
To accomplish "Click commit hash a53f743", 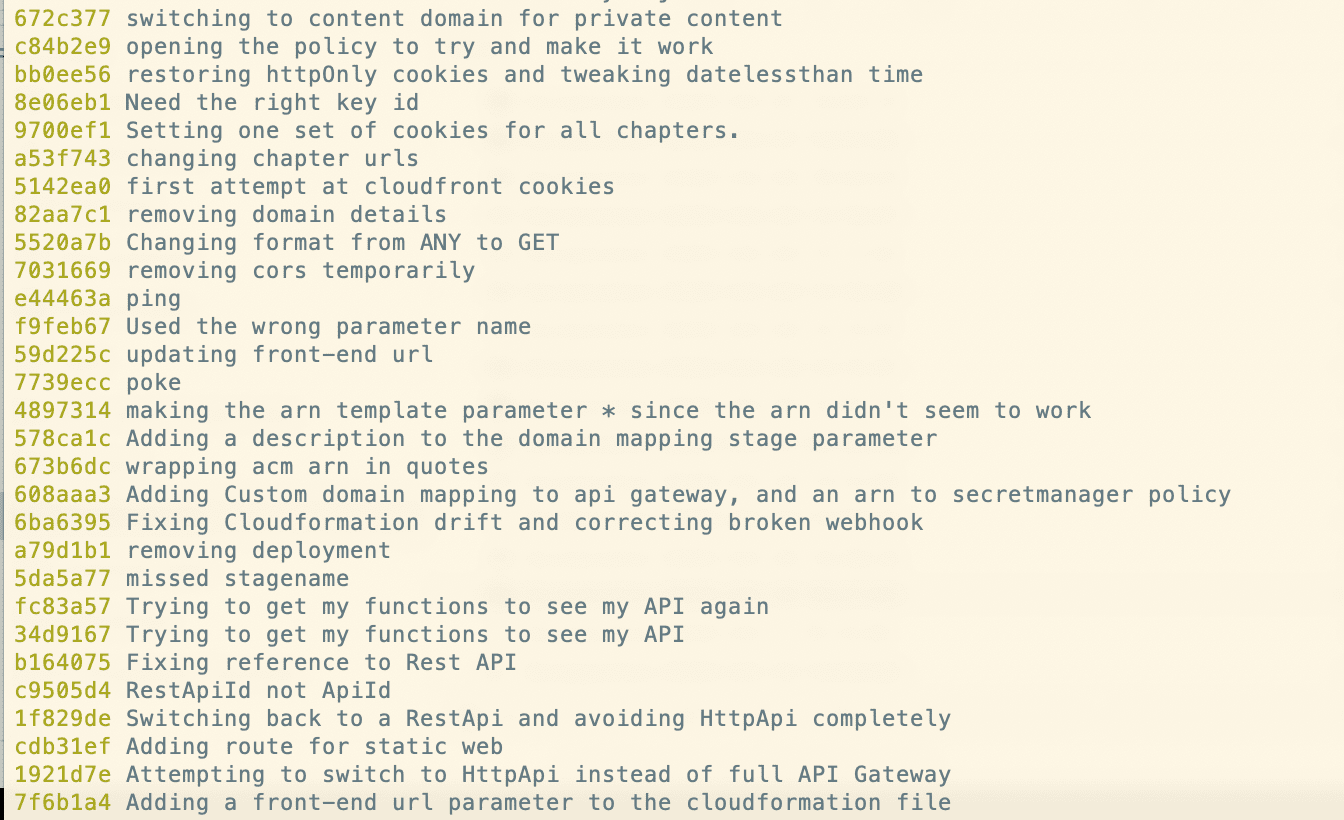I will [62, 159].
